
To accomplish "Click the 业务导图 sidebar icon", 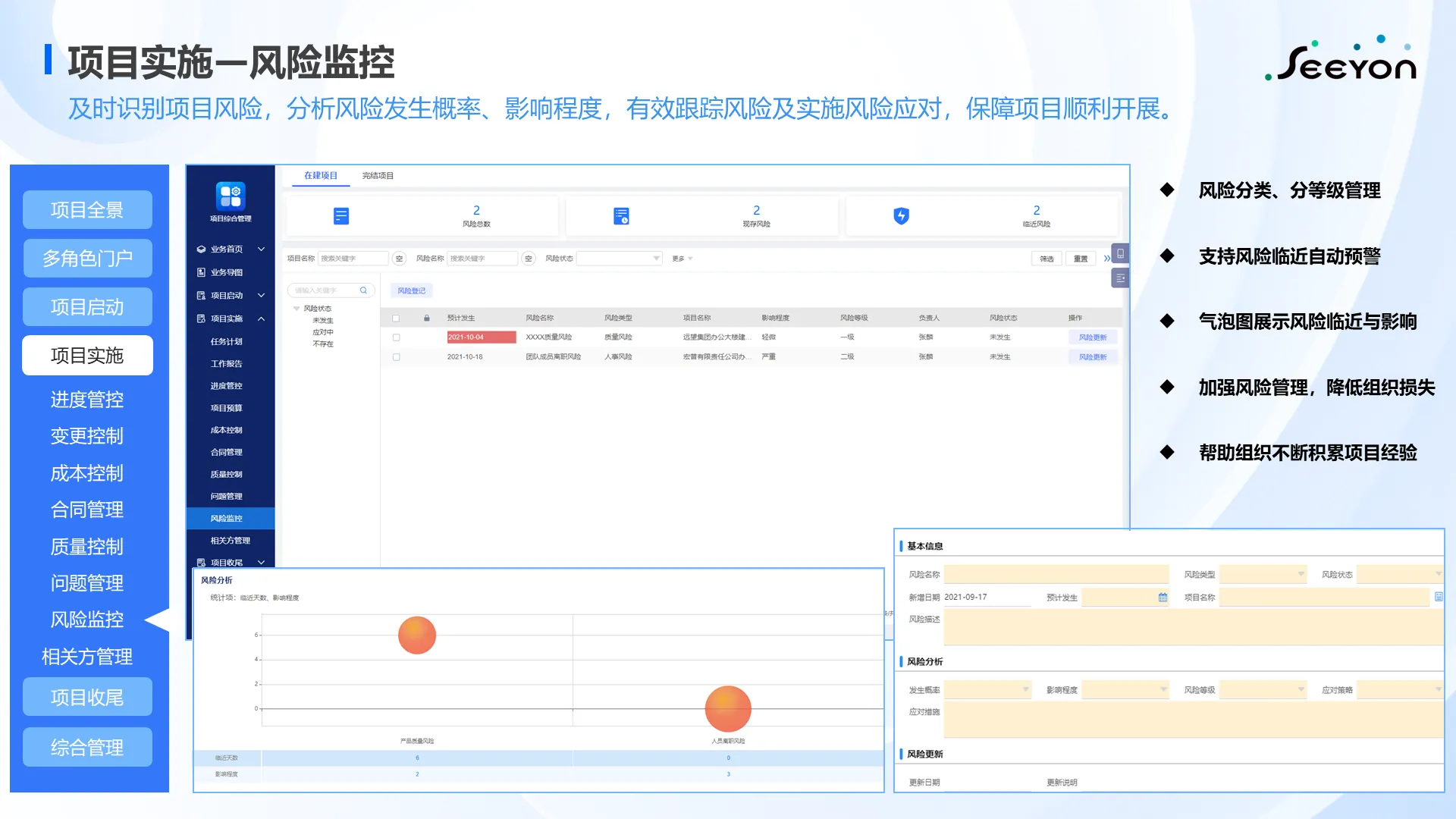I will tap(201, 272).
